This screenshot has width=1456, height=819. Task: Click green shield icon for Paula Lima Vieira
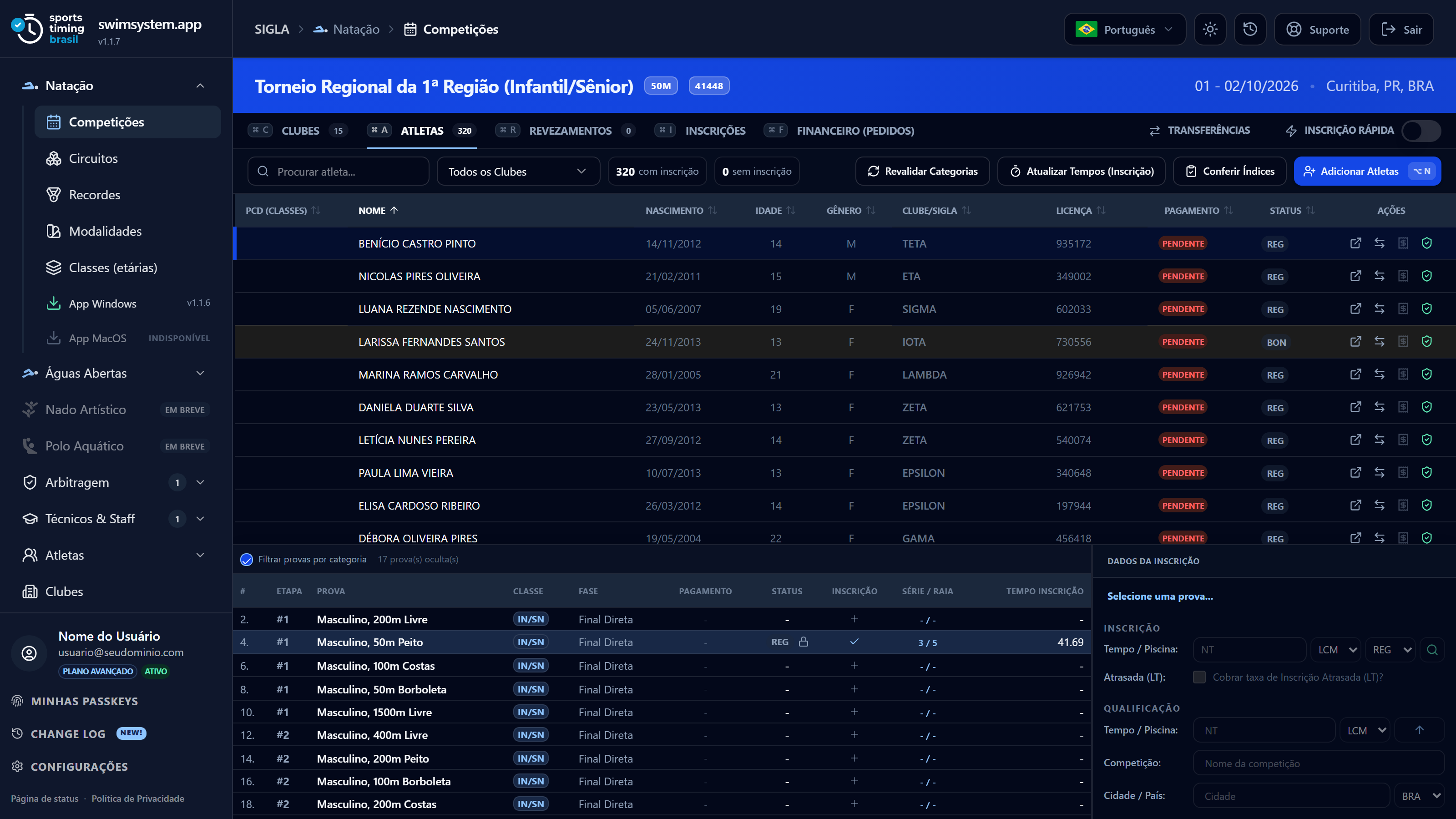[x=1426, y=473]
